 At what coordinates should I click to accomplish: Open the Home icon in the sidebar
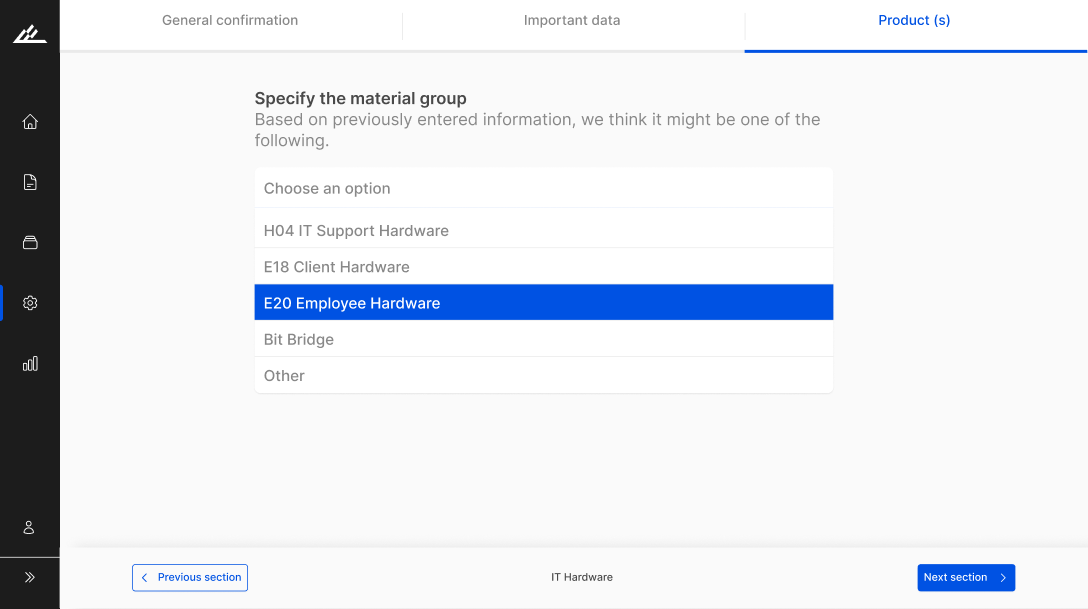point(30,122)
